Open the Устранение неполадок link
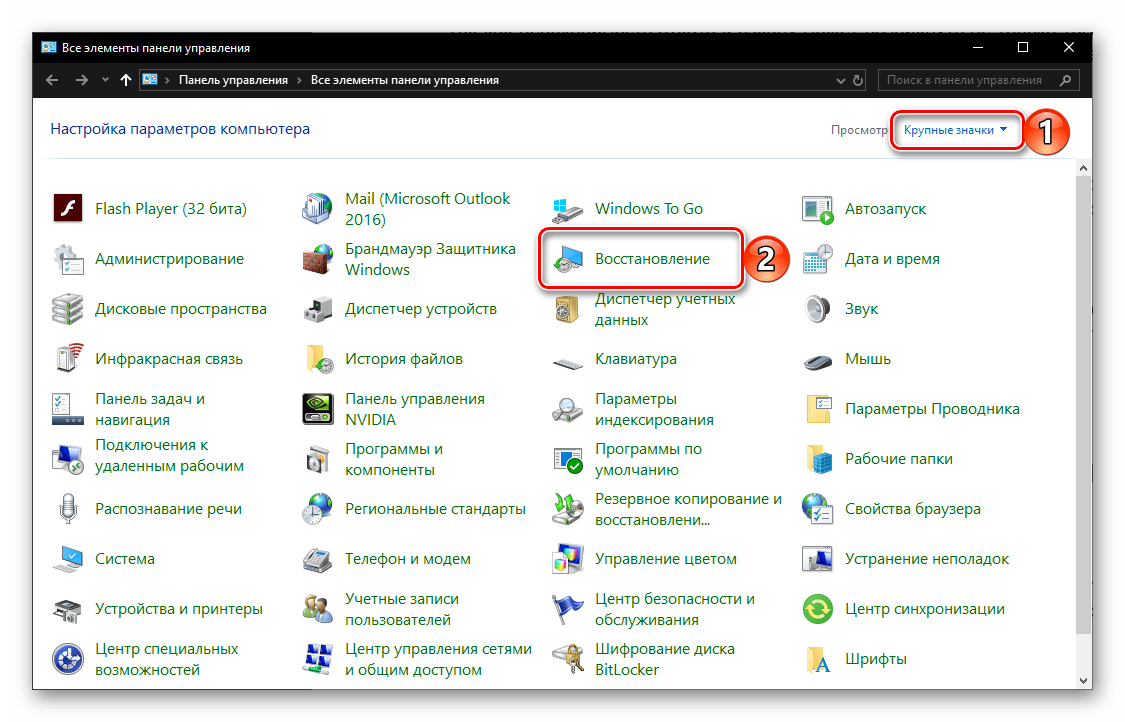The image size is (1125, 722). [x=926, y=559]
